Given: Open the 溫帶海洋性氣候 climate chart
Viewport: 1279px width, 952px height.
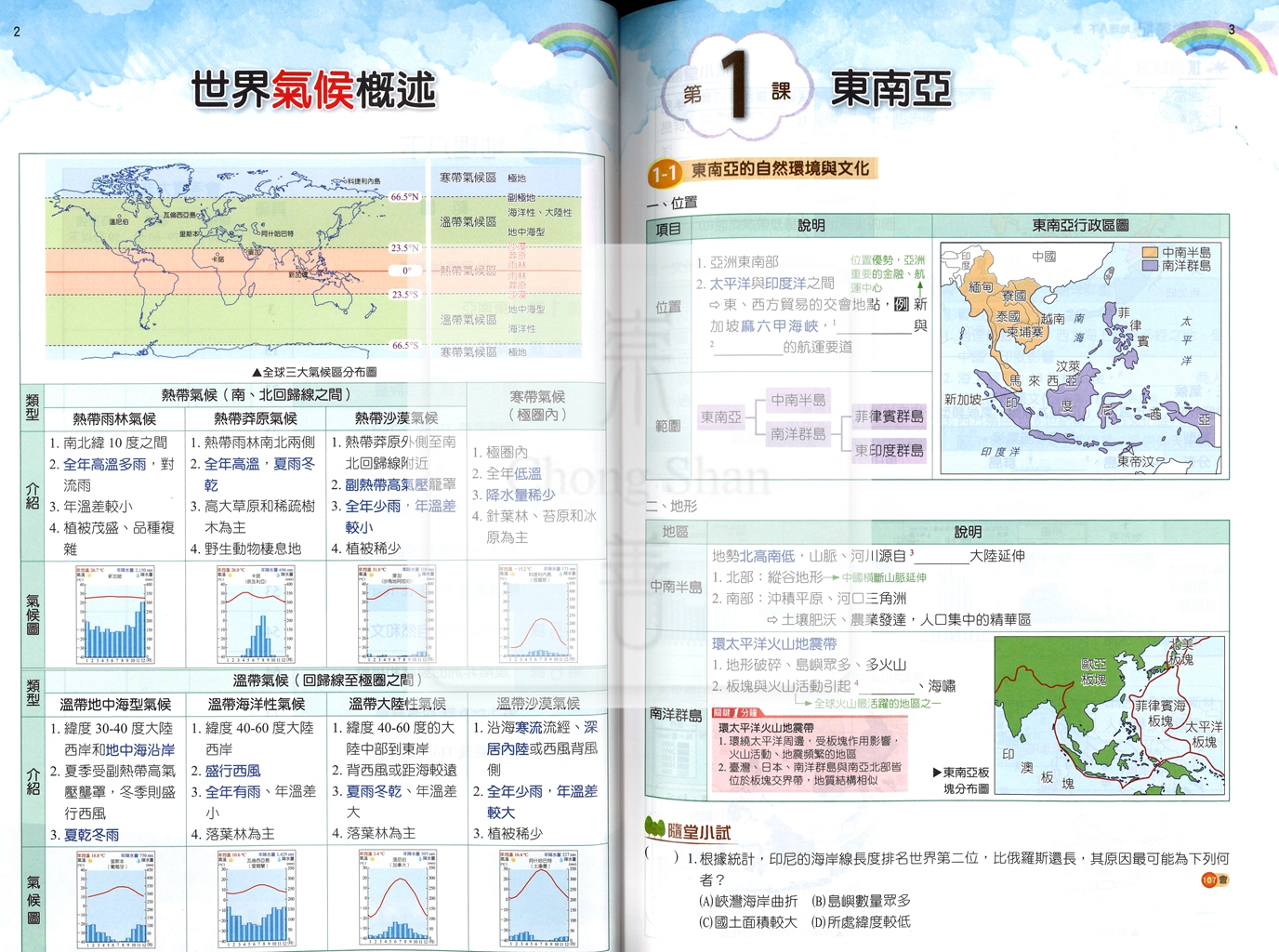Looking at the screenshot, I should point(257,899).
